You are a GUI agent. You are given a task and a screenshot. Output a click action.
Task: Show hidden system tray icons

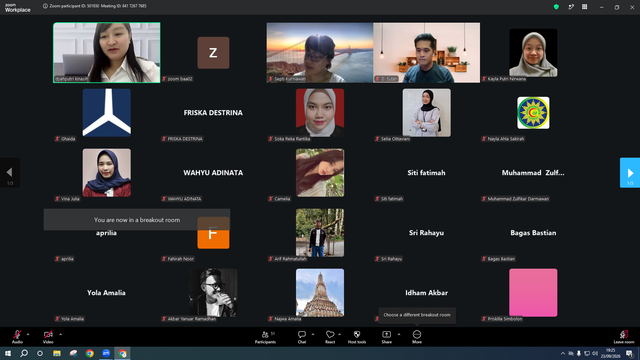[563, 353]
